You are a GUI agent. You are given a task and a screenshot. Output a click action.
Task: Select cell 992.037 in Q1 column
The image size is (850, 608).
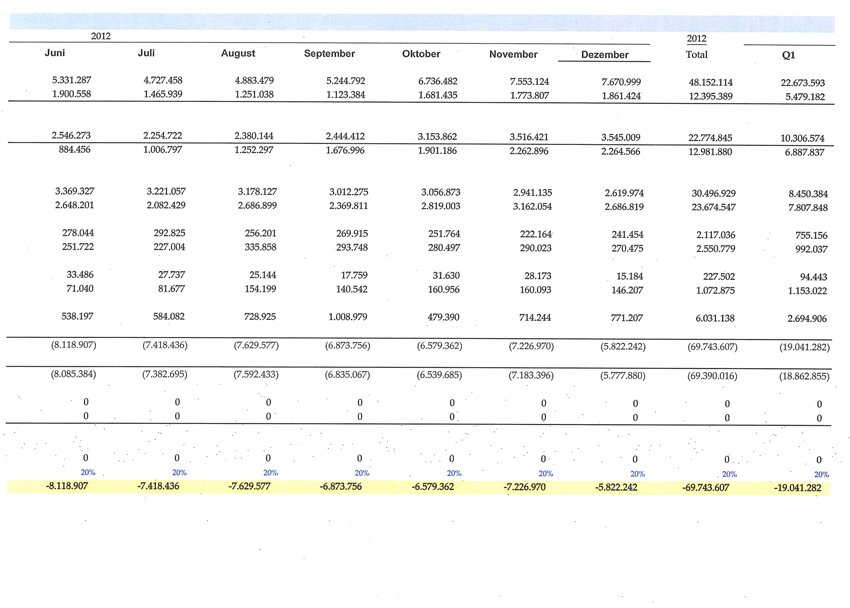(812, 249)
